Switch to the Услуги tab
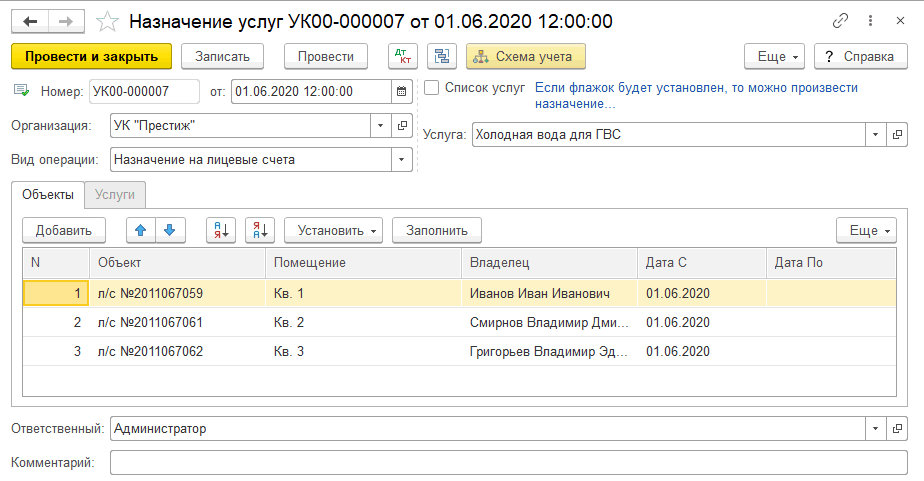Screen dimensions: 924x481 click(116, 194)
